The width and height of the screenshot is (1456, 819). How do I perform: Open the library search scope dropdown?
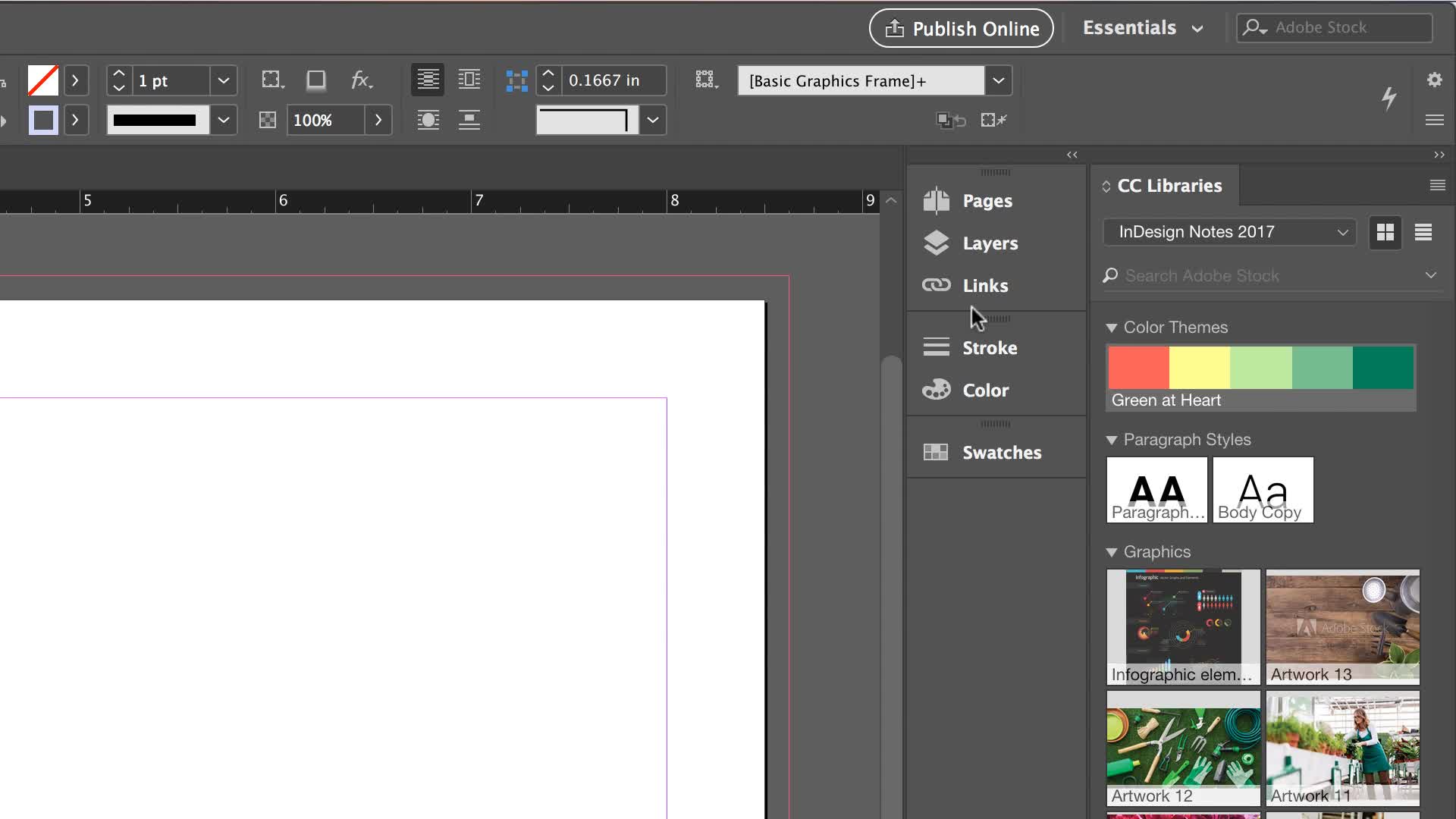pos(1430,275)
